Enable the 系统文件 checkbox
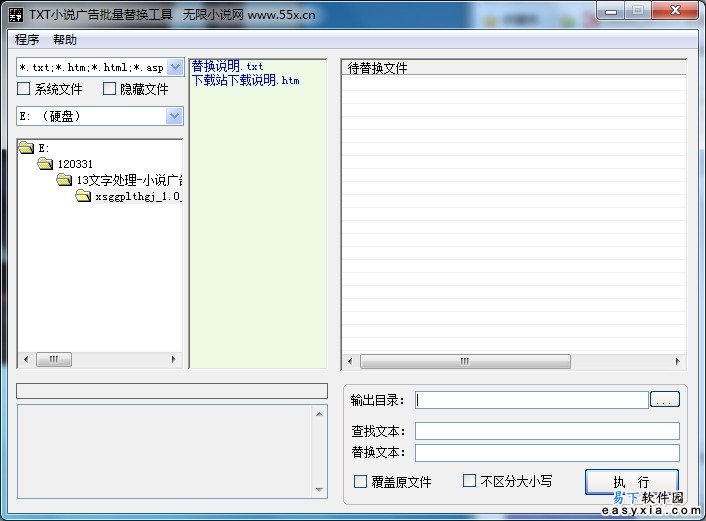706x521 pixels. [23, 88]
